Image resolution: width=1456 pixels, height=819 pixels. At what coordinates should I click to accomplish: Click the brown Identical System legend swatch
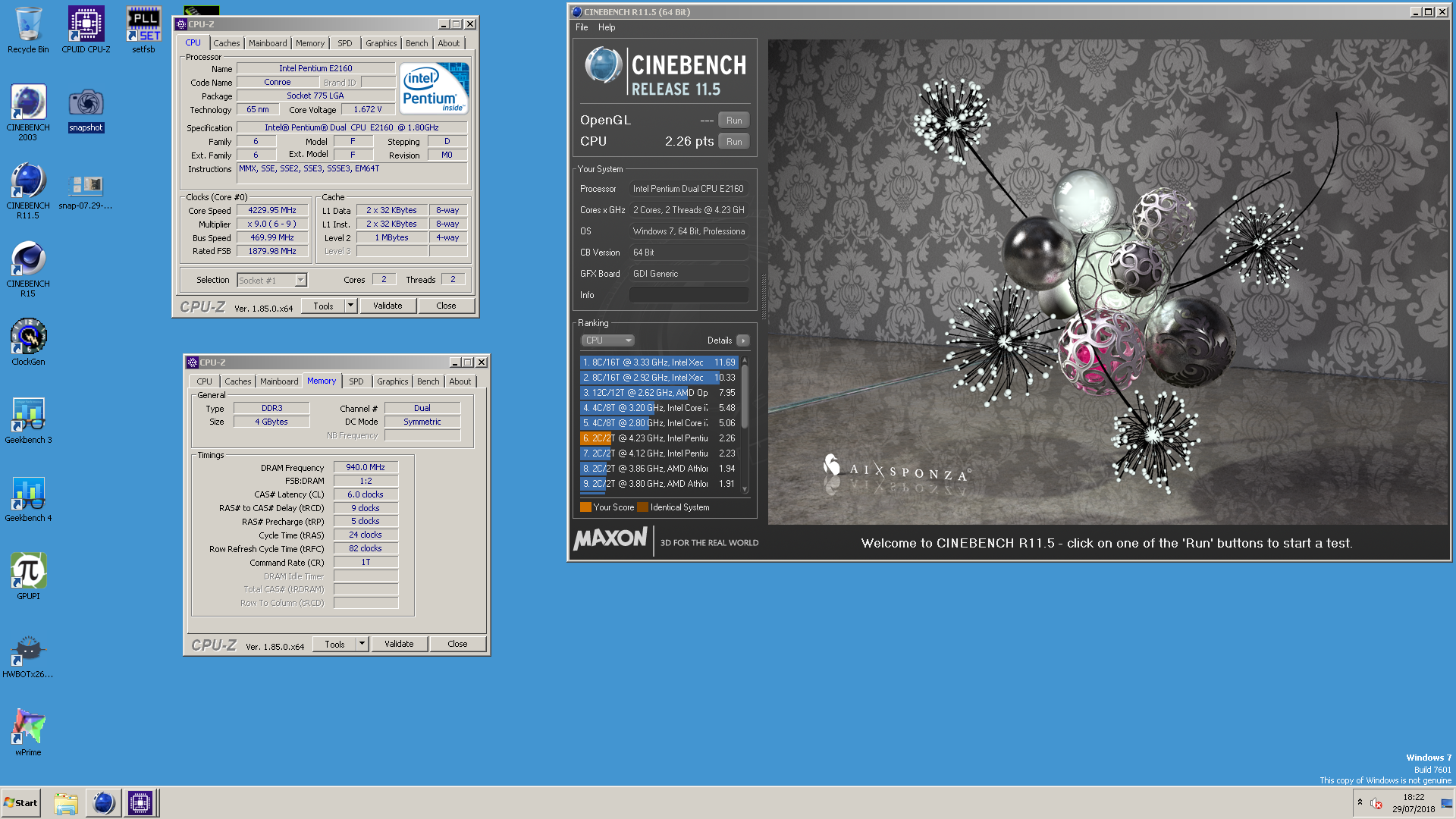pyautogui.click(x=643, y=507)
